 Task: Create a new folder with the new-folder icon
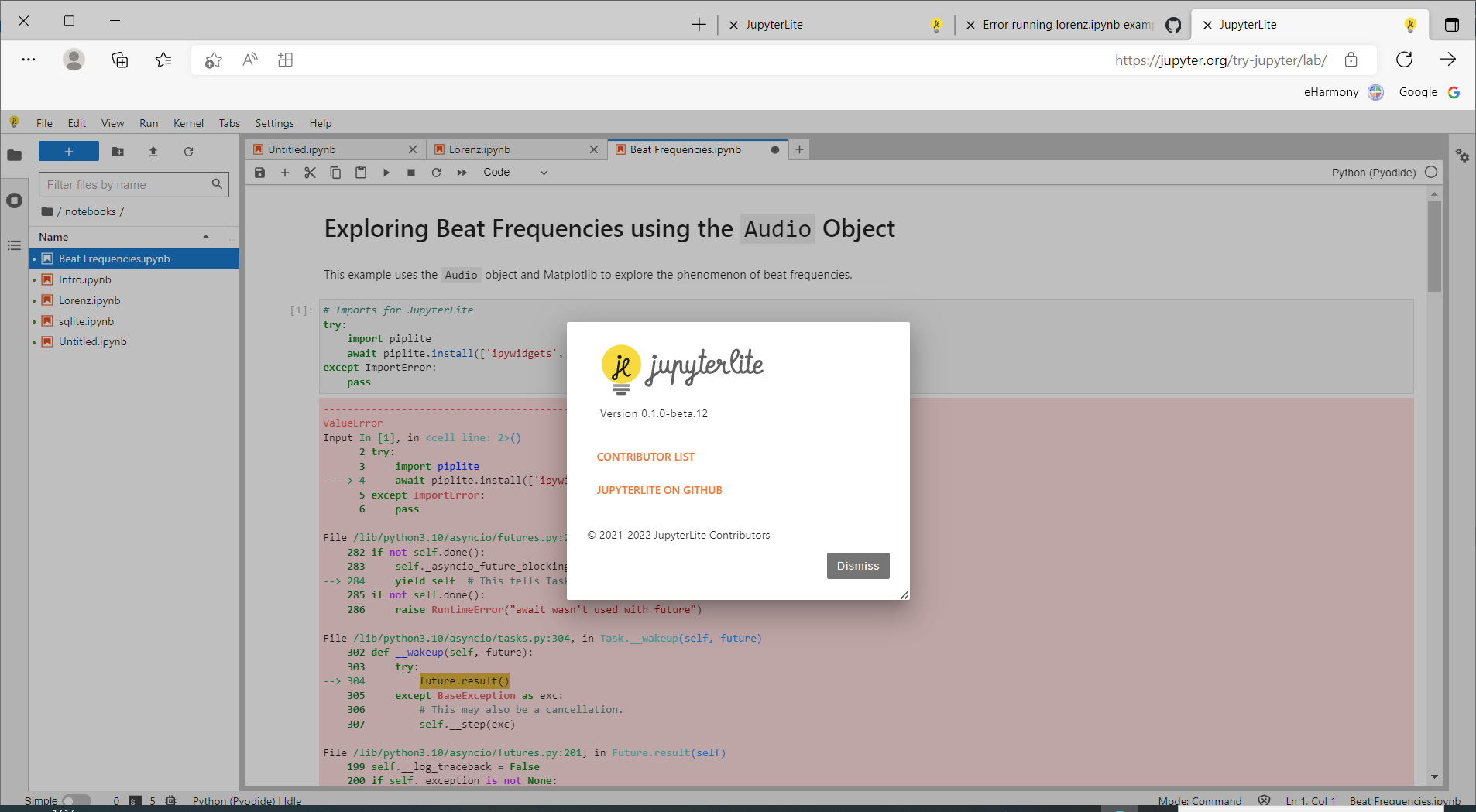click(117, 152)
